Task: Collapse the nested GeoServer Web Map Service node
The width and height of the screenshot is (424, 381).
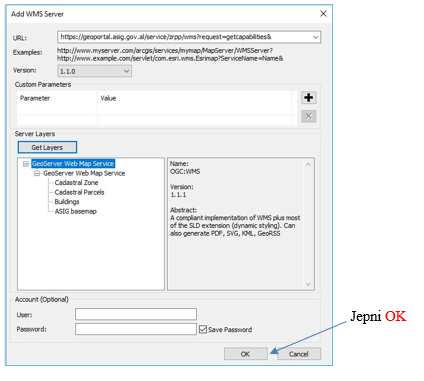Action: (37, 173)
